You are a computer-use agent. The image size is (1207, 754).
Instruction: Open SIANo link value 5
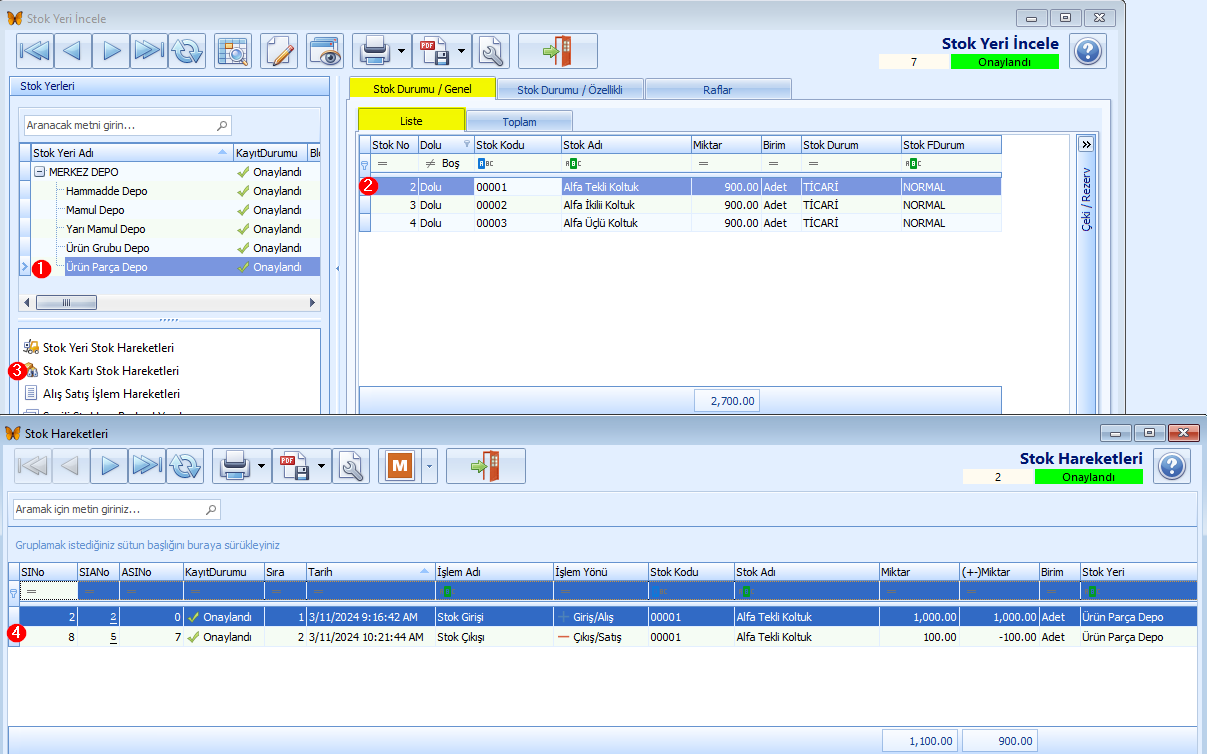coord(113,637)
